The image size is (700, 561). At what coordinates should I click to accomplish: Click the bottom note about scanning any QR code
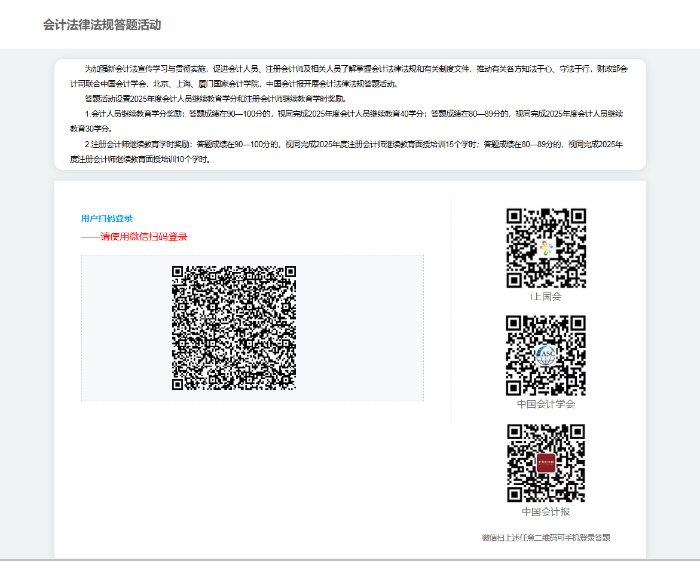pyautogui.click(x=545, y=537)
